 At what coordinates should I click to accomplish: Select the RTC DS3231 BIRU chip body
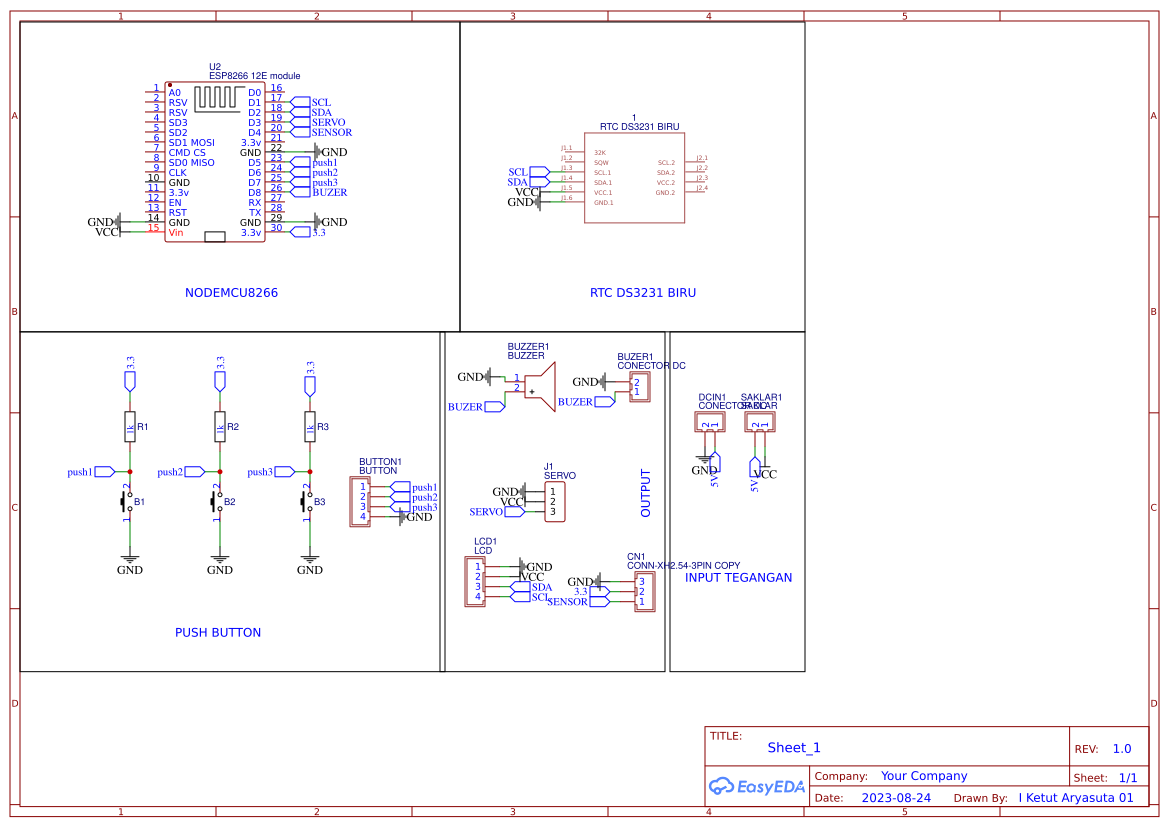[634, 177]
